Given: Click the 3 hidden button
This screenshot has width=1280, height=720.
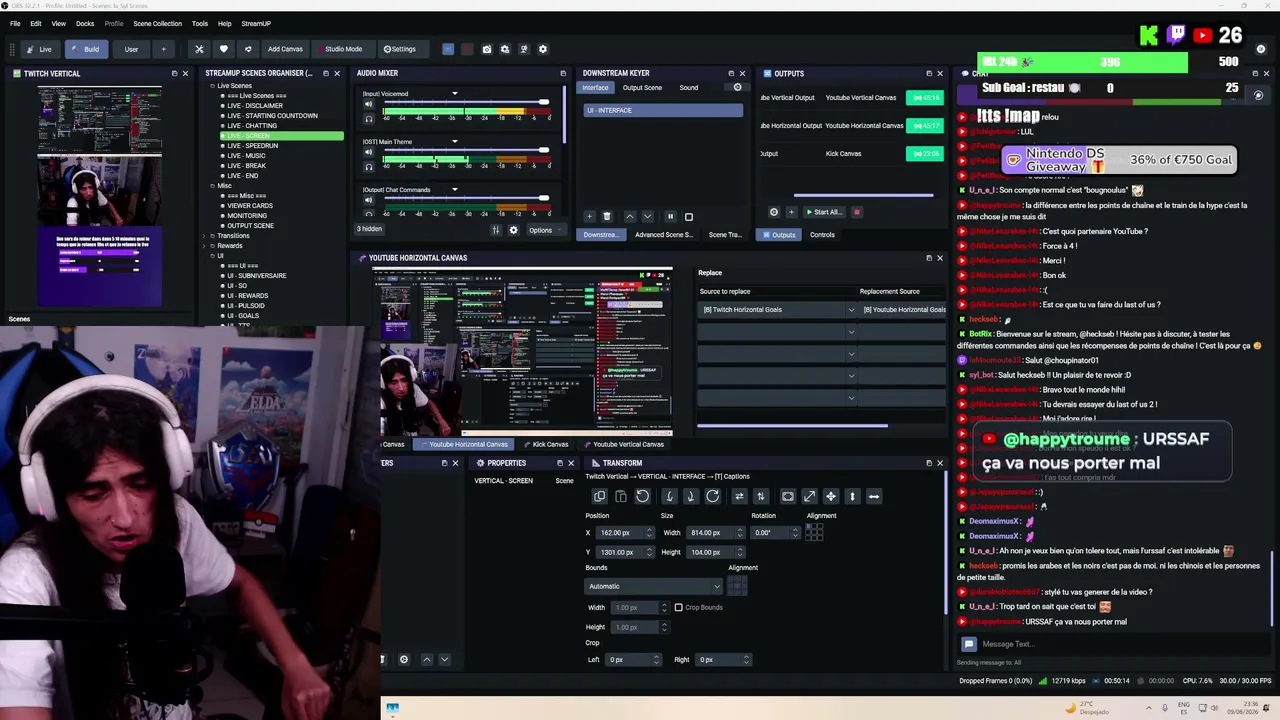Looking at the screenshot, I should 370,229.
